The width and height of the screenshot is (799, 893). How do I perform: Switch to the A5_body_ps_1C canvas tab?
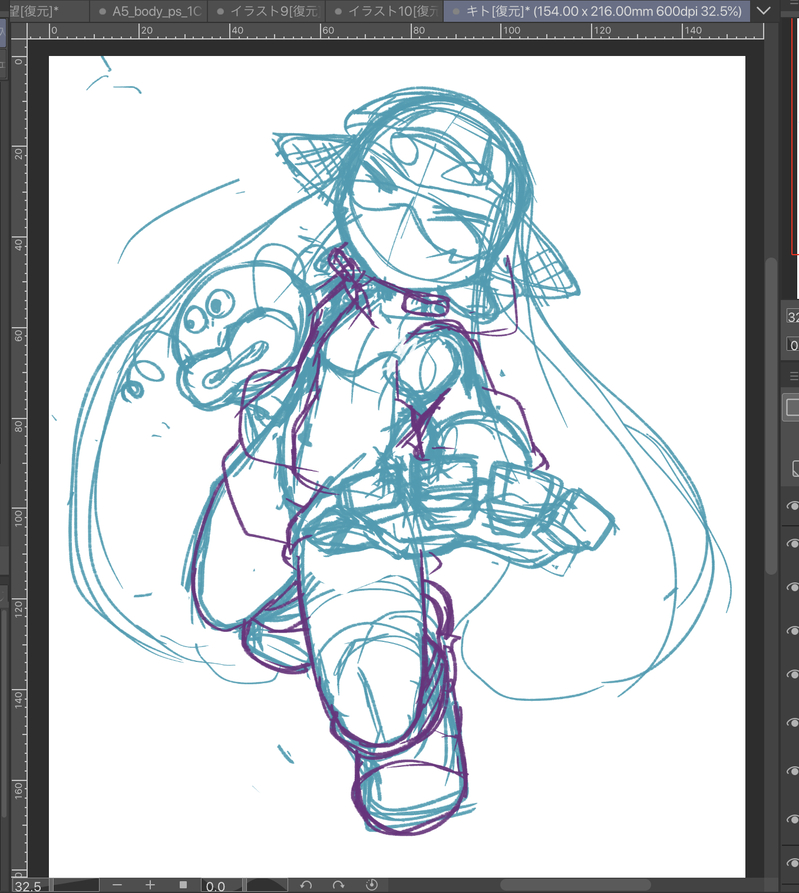(x=149, y=11)
